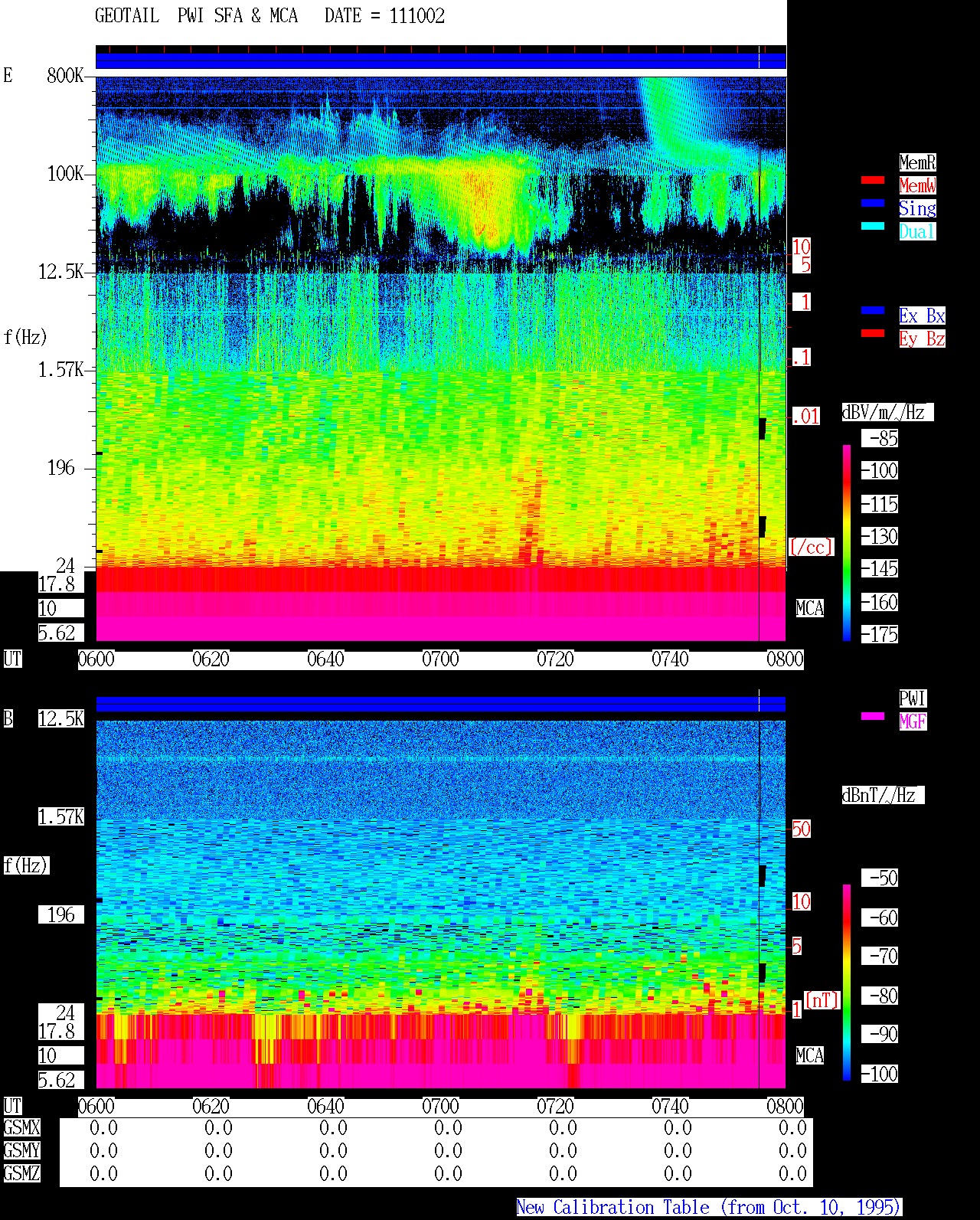Click the red [nT] field unit label
Screen dimensions: 980x1220
pos(822,999)
